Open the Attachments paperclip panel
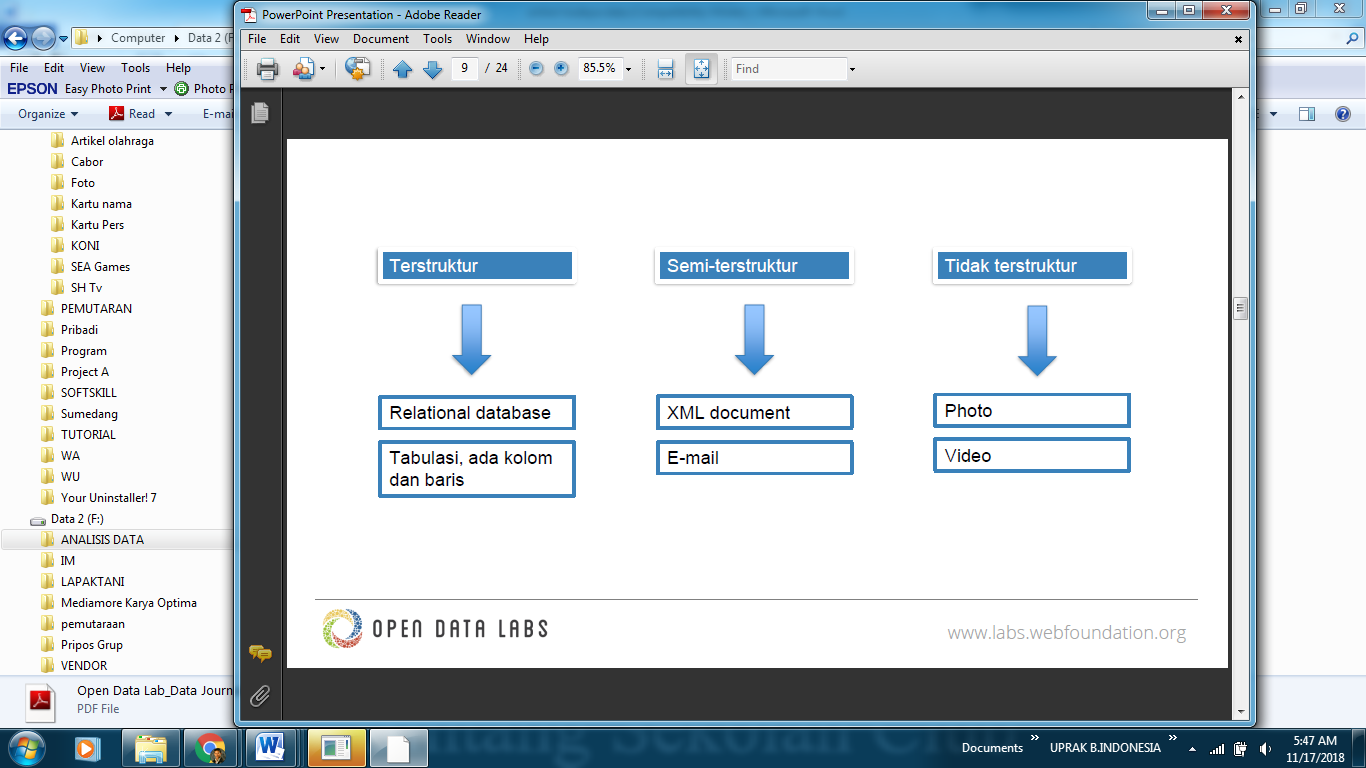This screenshot has width=1366, height=768. (260, 695)
